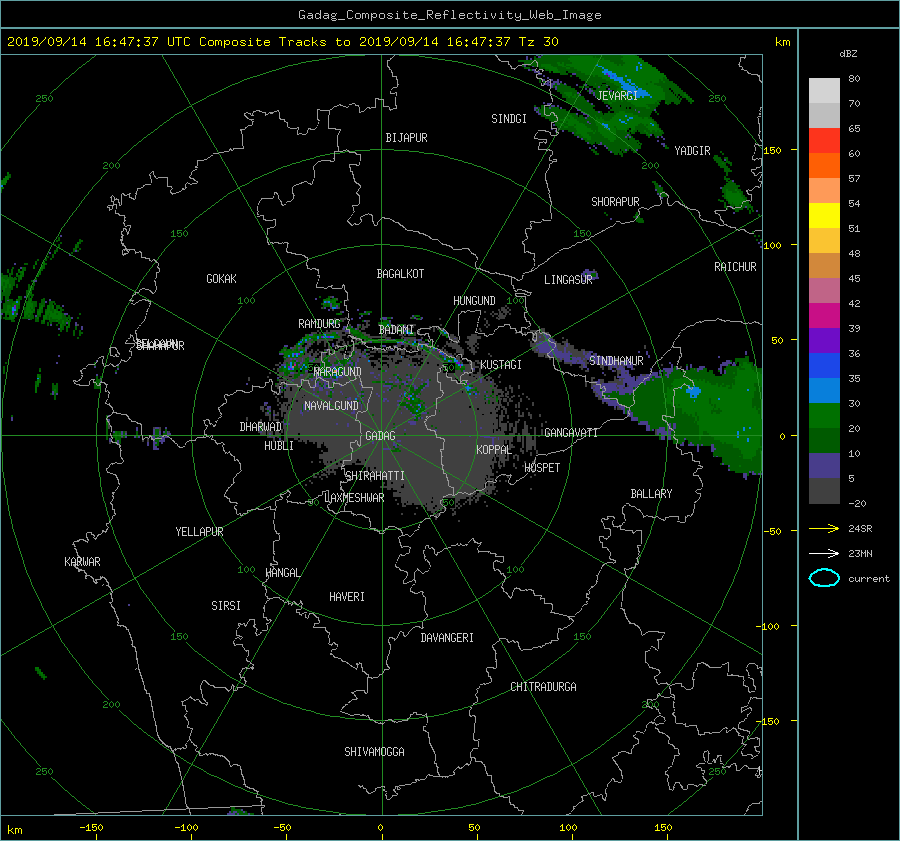The height and width of the screenshot is (841, 900).
Task: Click the SINDGI city label
Action: coord(509,119)
